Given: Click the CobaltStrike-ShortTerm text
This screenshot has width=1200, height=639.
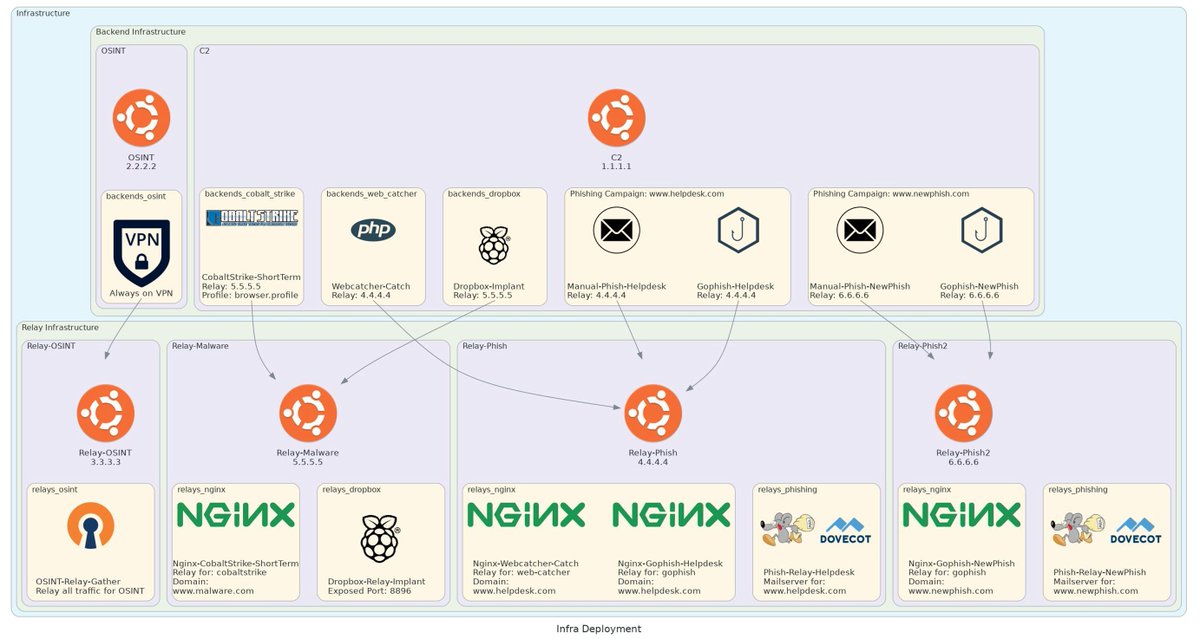Looking at the screenshot, I should (251, 277).
